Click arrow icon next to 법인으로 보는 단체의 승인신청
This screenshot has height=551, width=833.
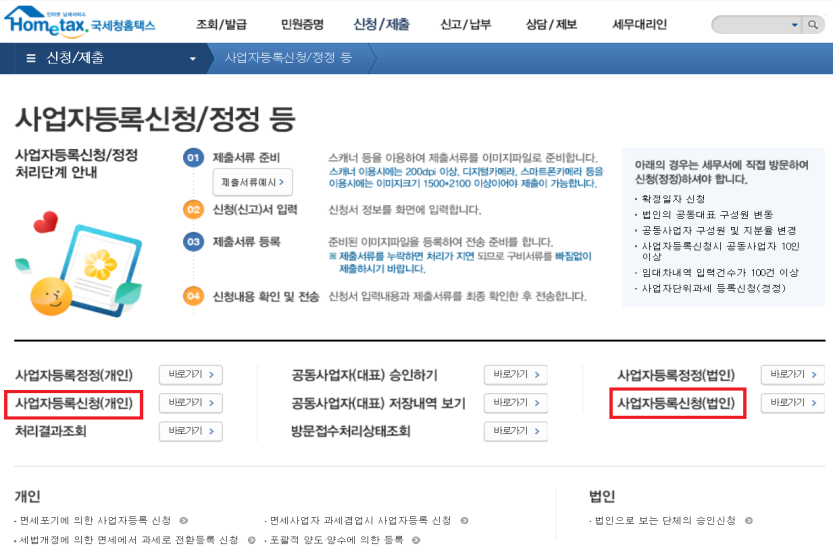tap(749, 521)
